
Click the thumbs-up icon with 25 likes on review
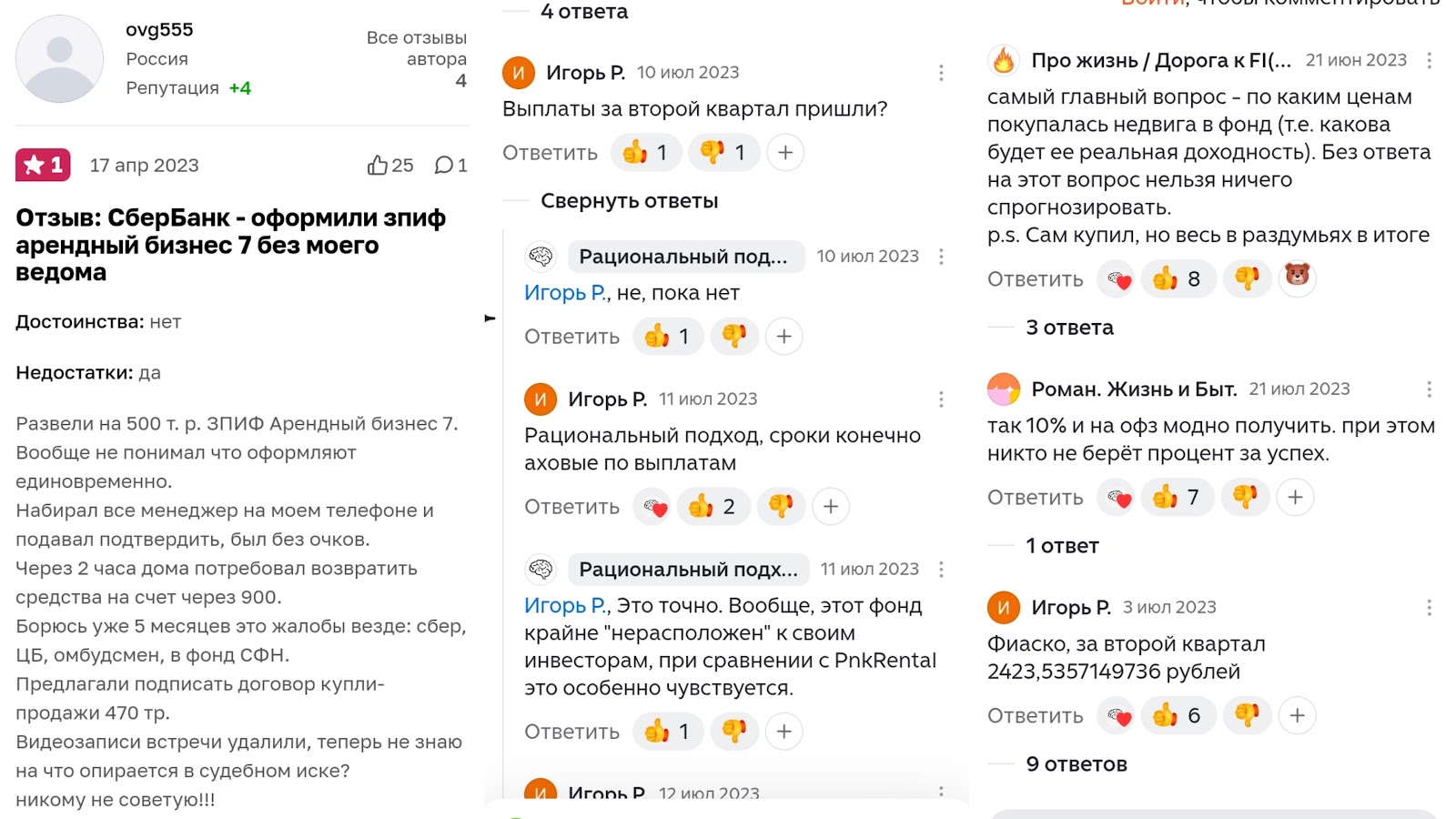click(x=378, y=165)
